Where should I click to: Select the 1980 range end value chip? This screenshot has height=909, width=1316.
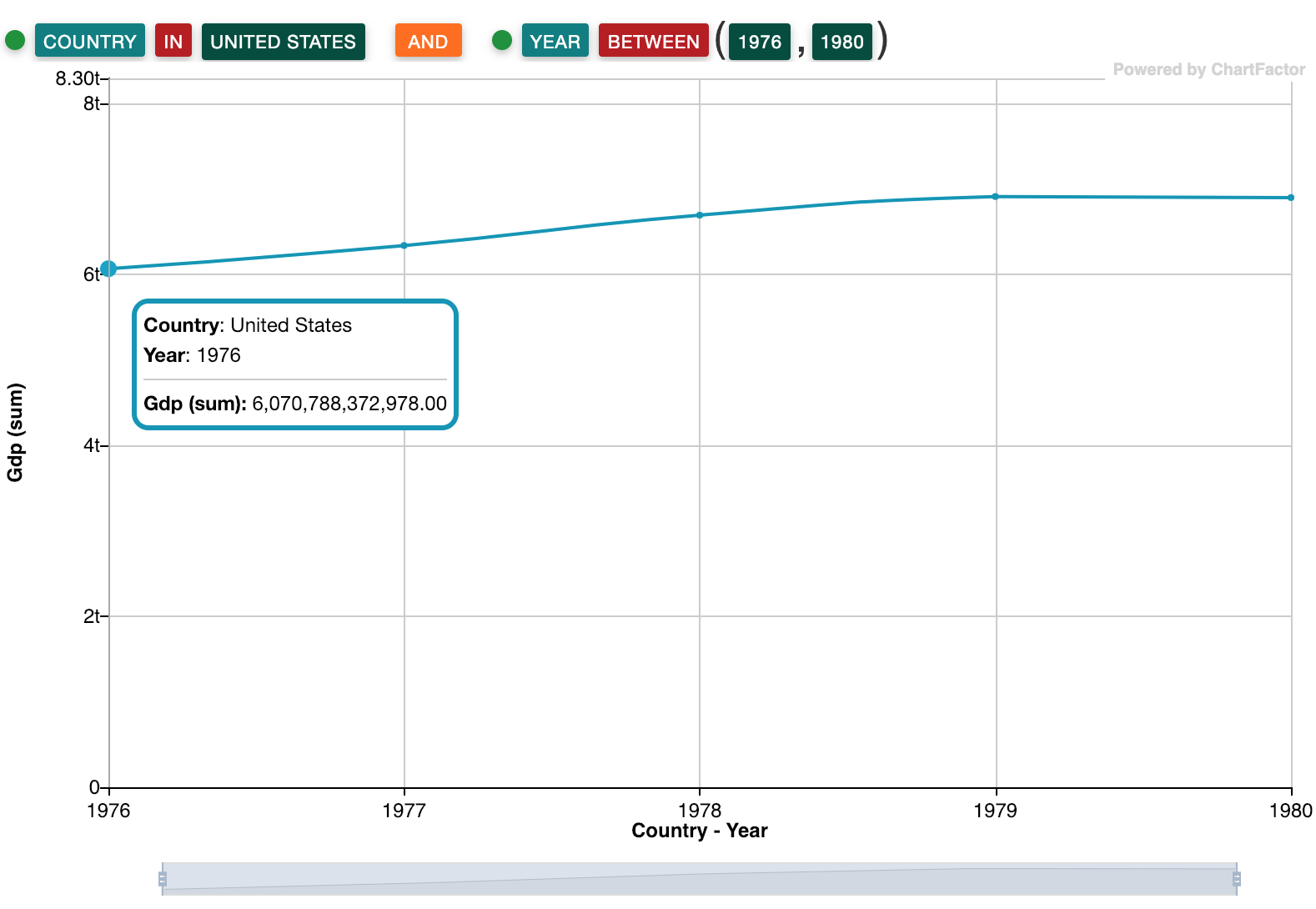(x=841, y=42)
